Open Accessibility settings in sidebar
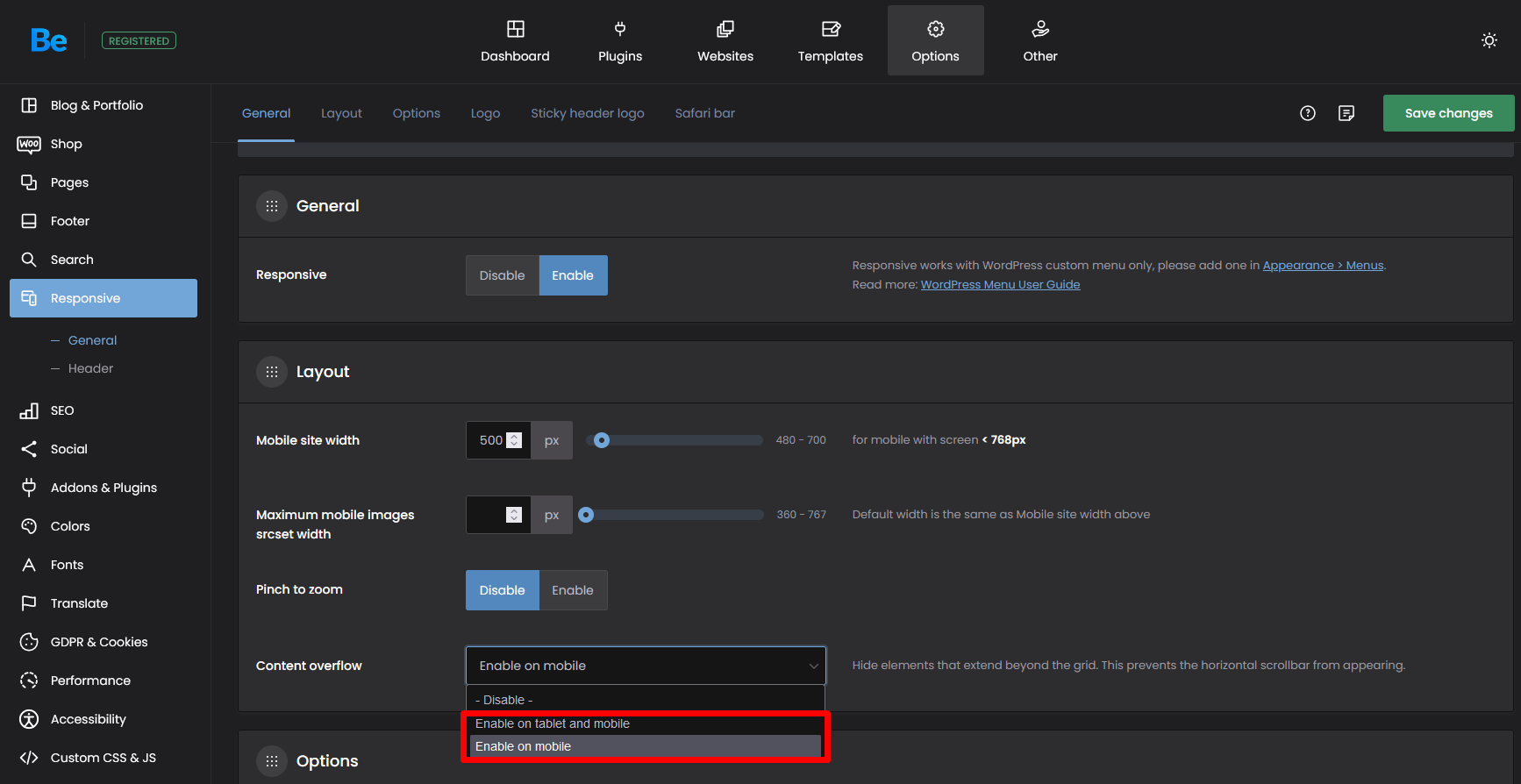The image size is (1521, 784). pyautogui.click(x=104, y=719)
